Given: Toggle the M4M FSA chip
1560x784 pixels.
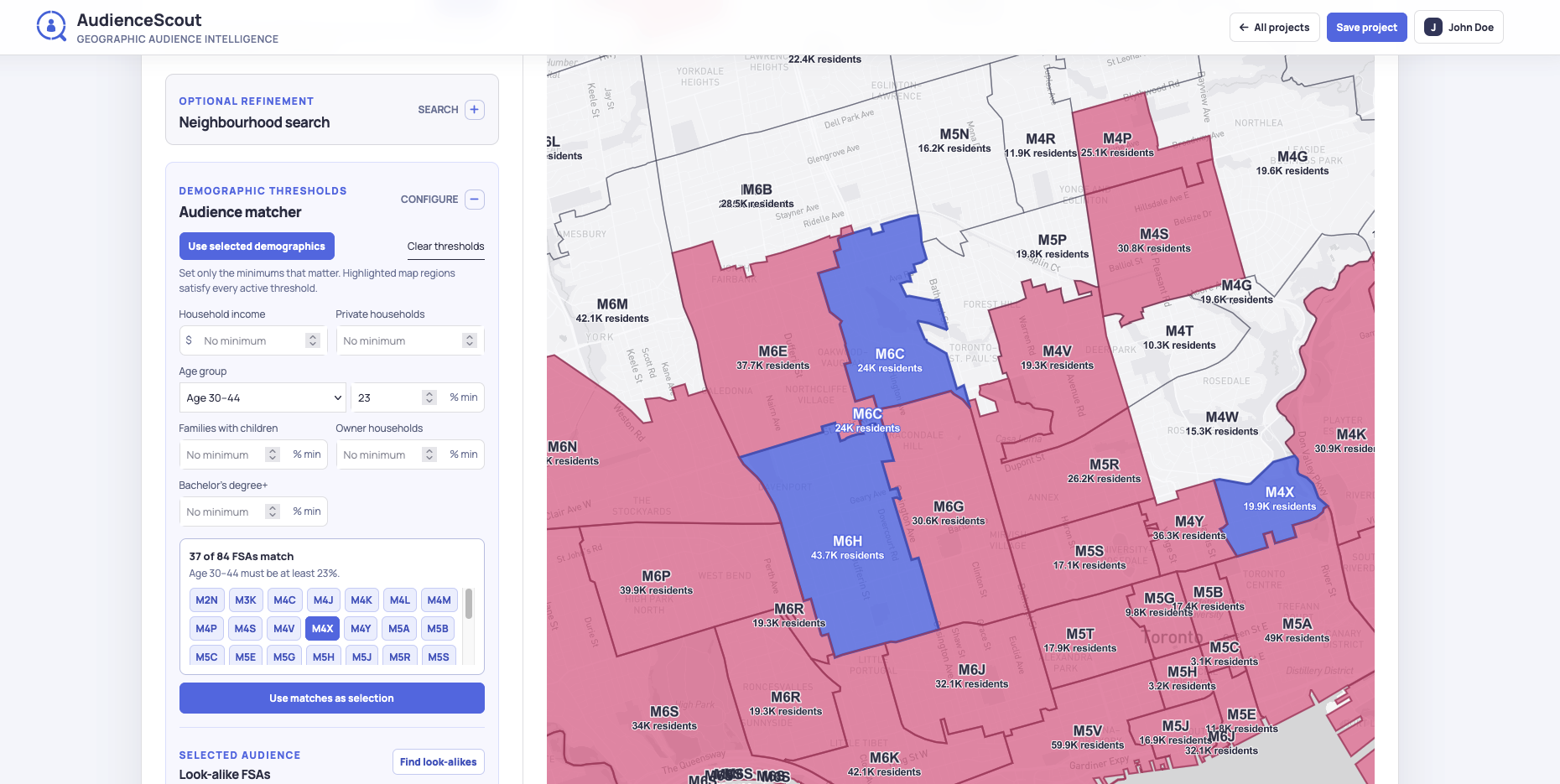Looking at the screenshot, I should pos(439,600).
